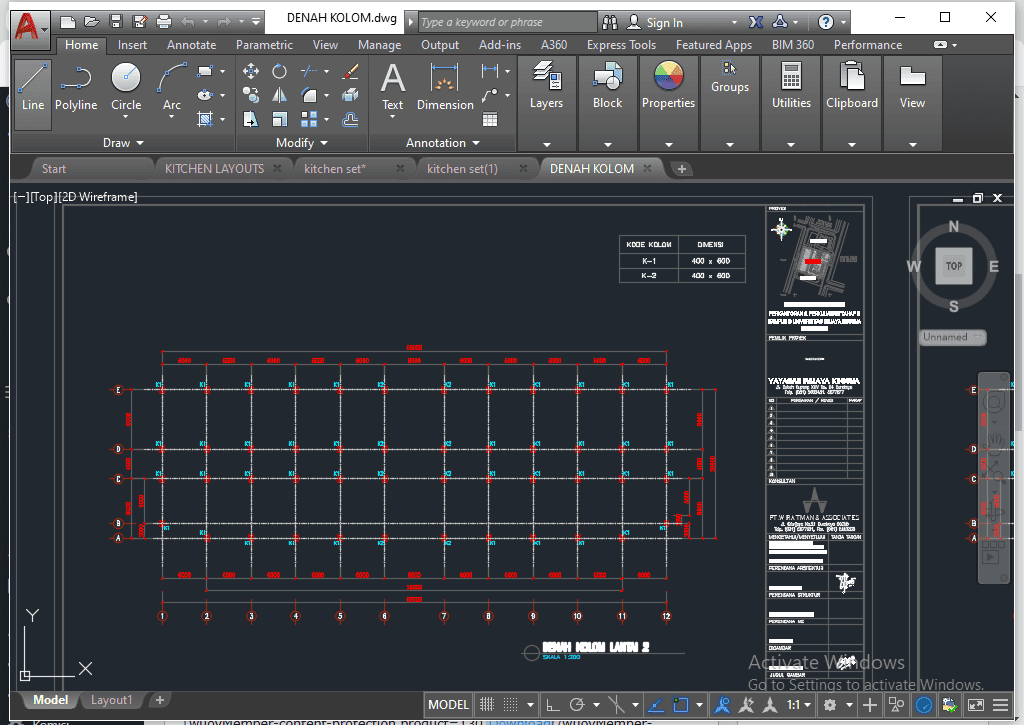Click the Sign In button
This screenshot has height=725, width=1024.
coord(664,22)
